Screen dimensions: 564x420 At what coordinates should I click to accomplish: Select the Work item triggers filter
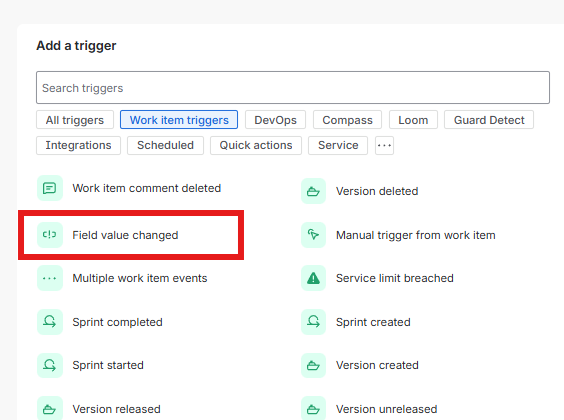[179, 120]
